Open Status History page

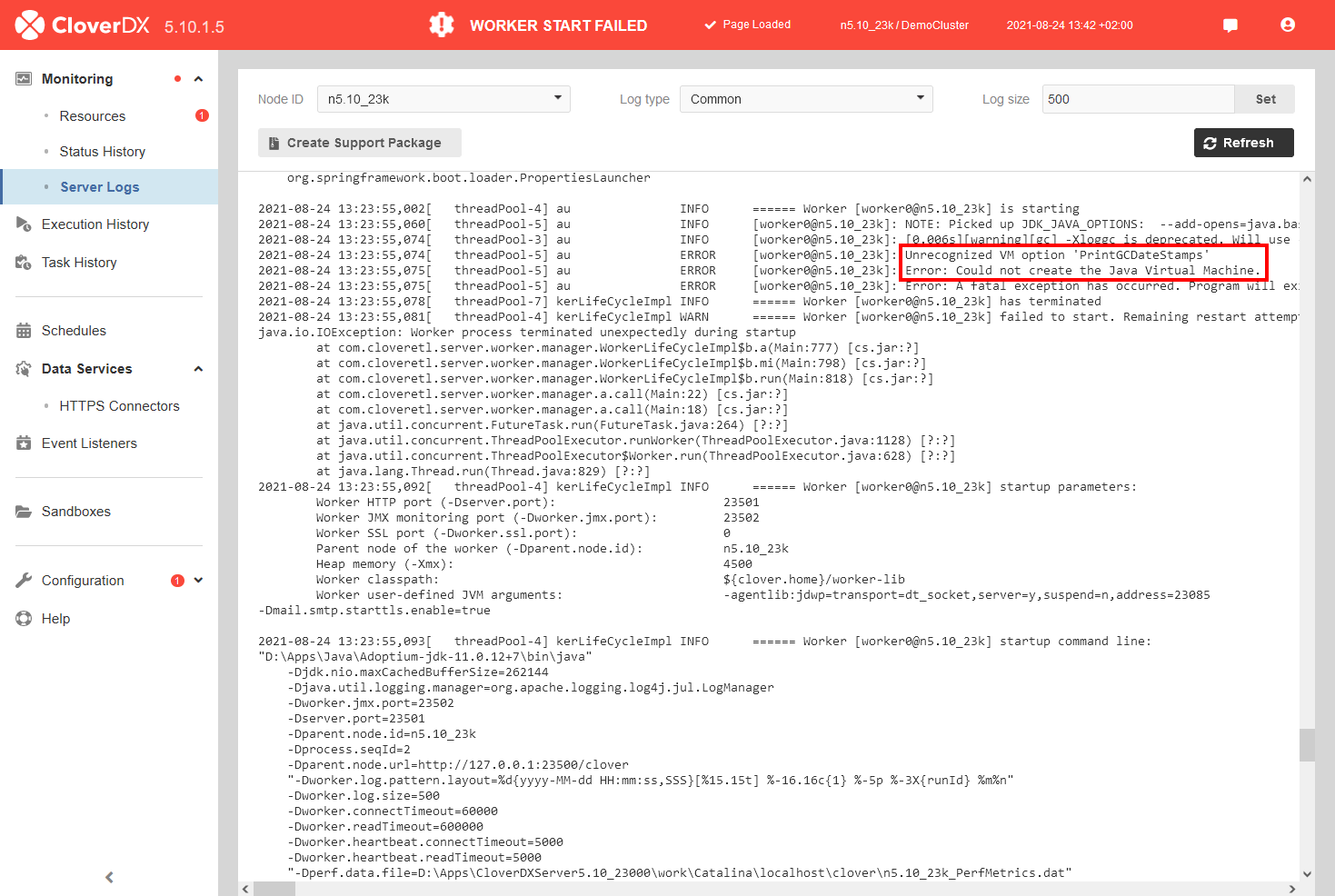(x=103, y=152)
